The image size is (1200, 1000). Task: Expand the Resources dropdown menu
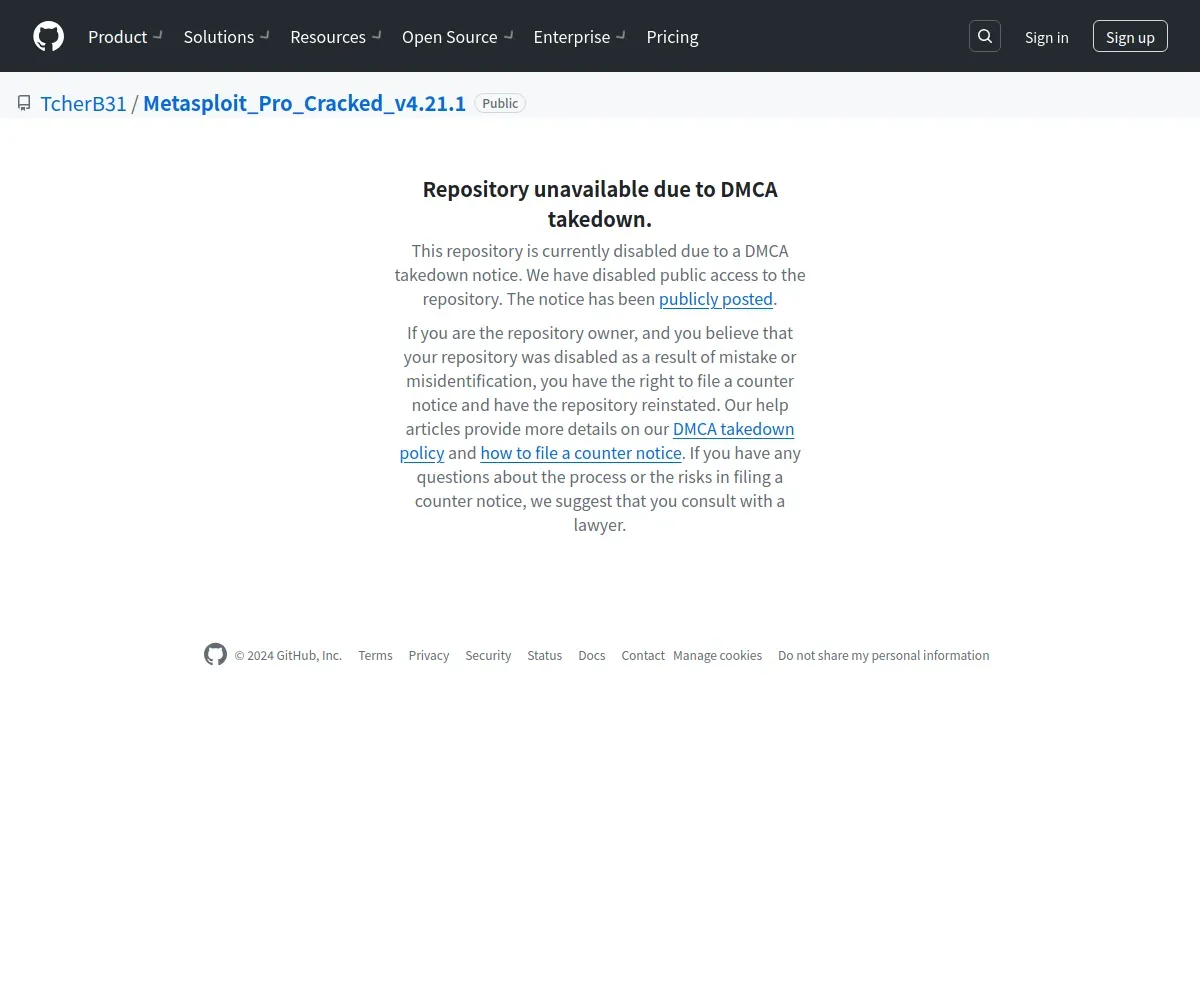click(x=336, y=37)
